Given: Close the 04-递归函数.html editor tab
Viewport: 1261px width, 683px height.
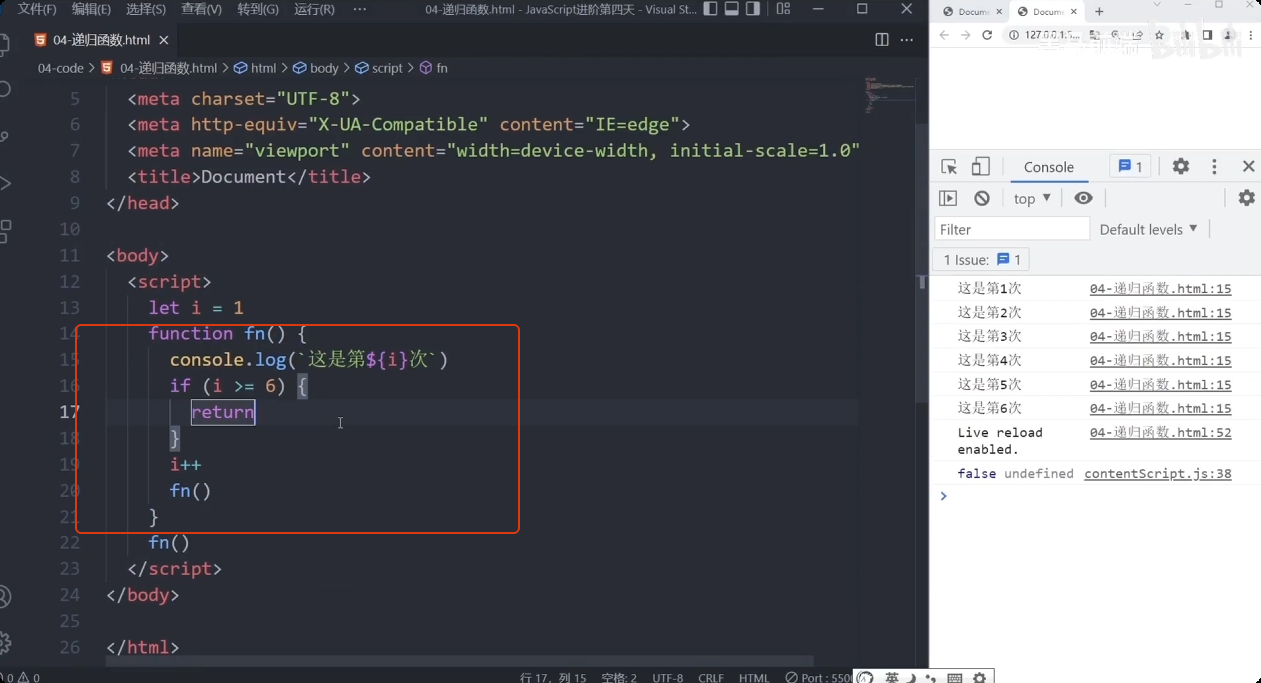Looking at the screenshot, I should tap(164, 41).
